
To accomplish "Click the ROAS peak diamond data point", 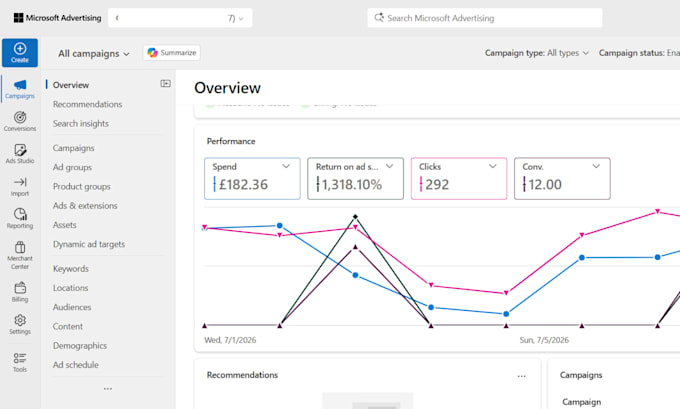I will (x=355, y=216).
